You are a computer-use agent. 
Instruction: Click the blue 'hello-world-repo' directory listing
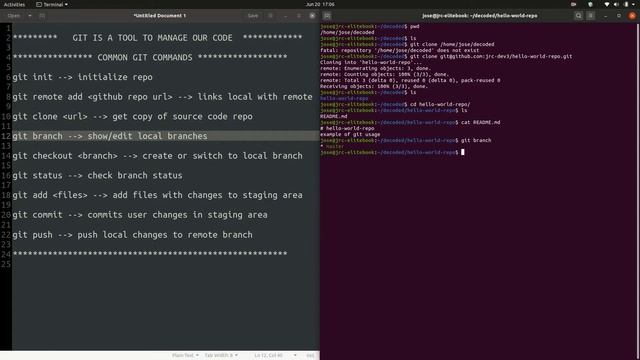[344, 98]
